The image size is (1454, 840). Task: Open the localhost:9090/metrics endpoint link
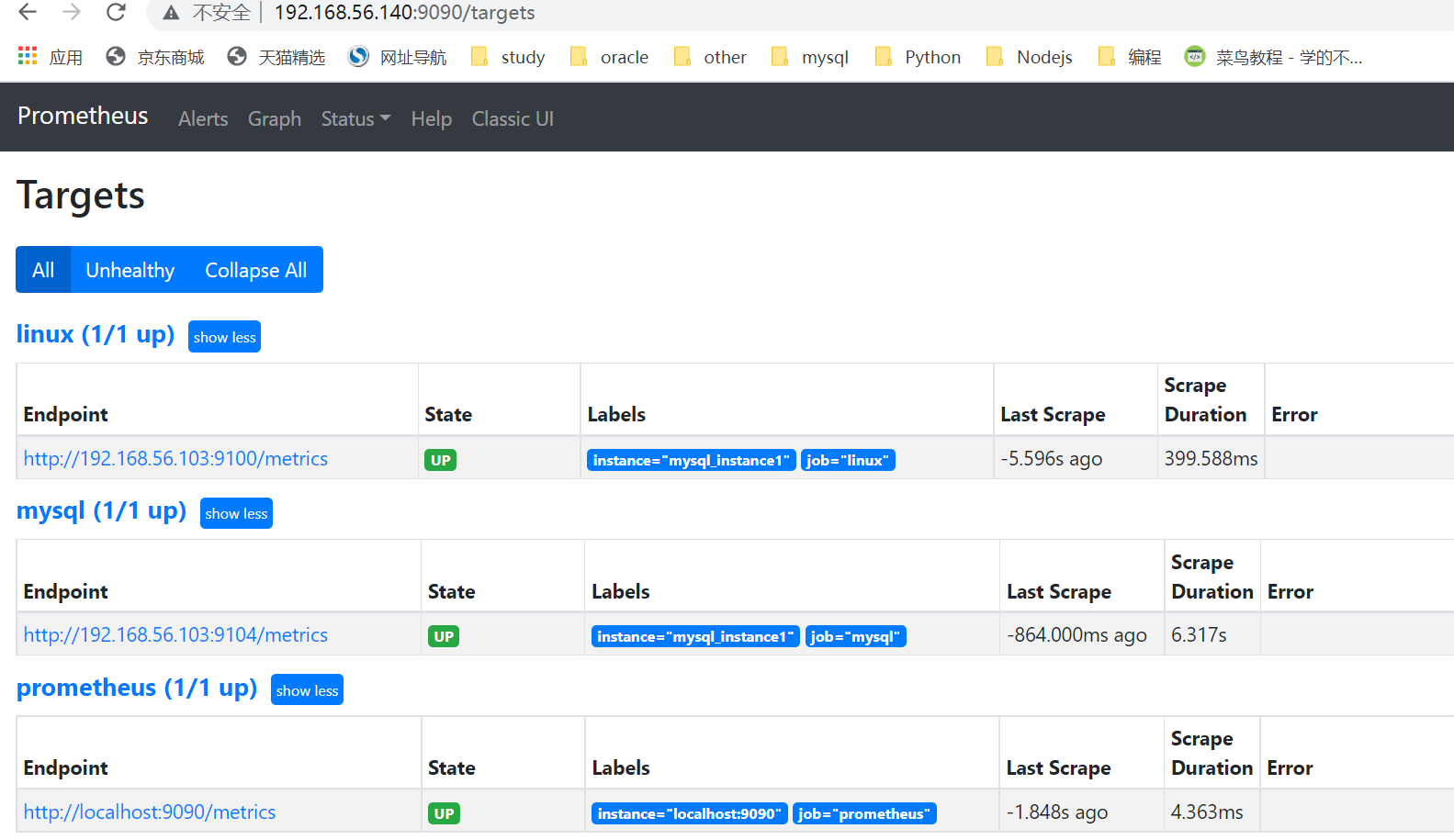coord(150,812)
